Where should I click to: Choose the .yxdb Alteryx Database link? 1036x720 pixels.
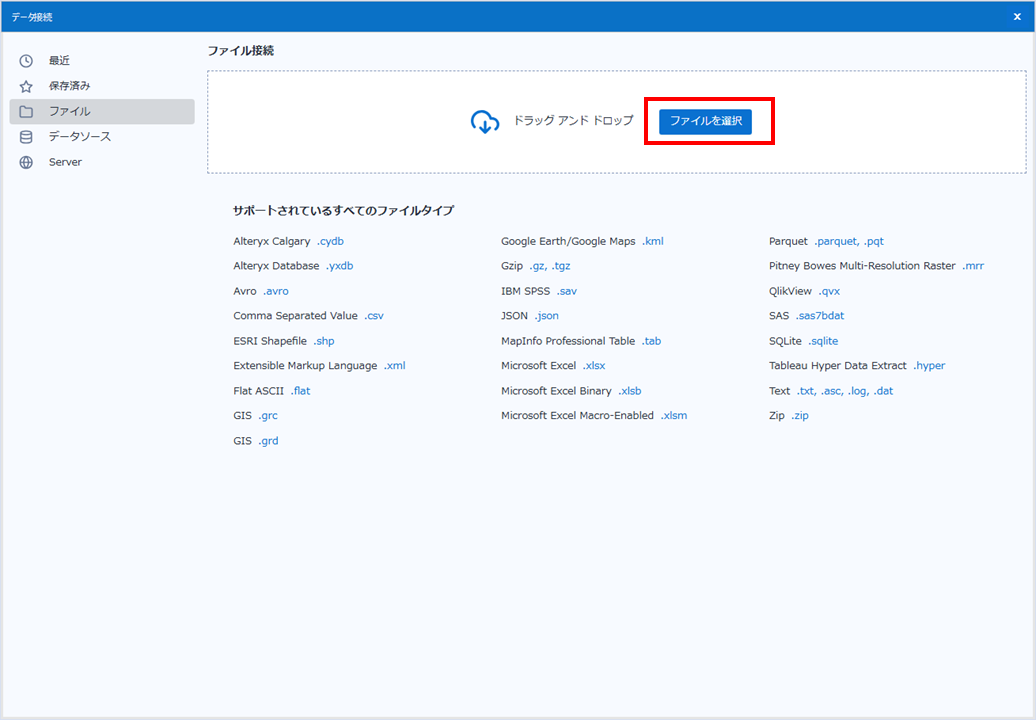click(x=339, y=266)
